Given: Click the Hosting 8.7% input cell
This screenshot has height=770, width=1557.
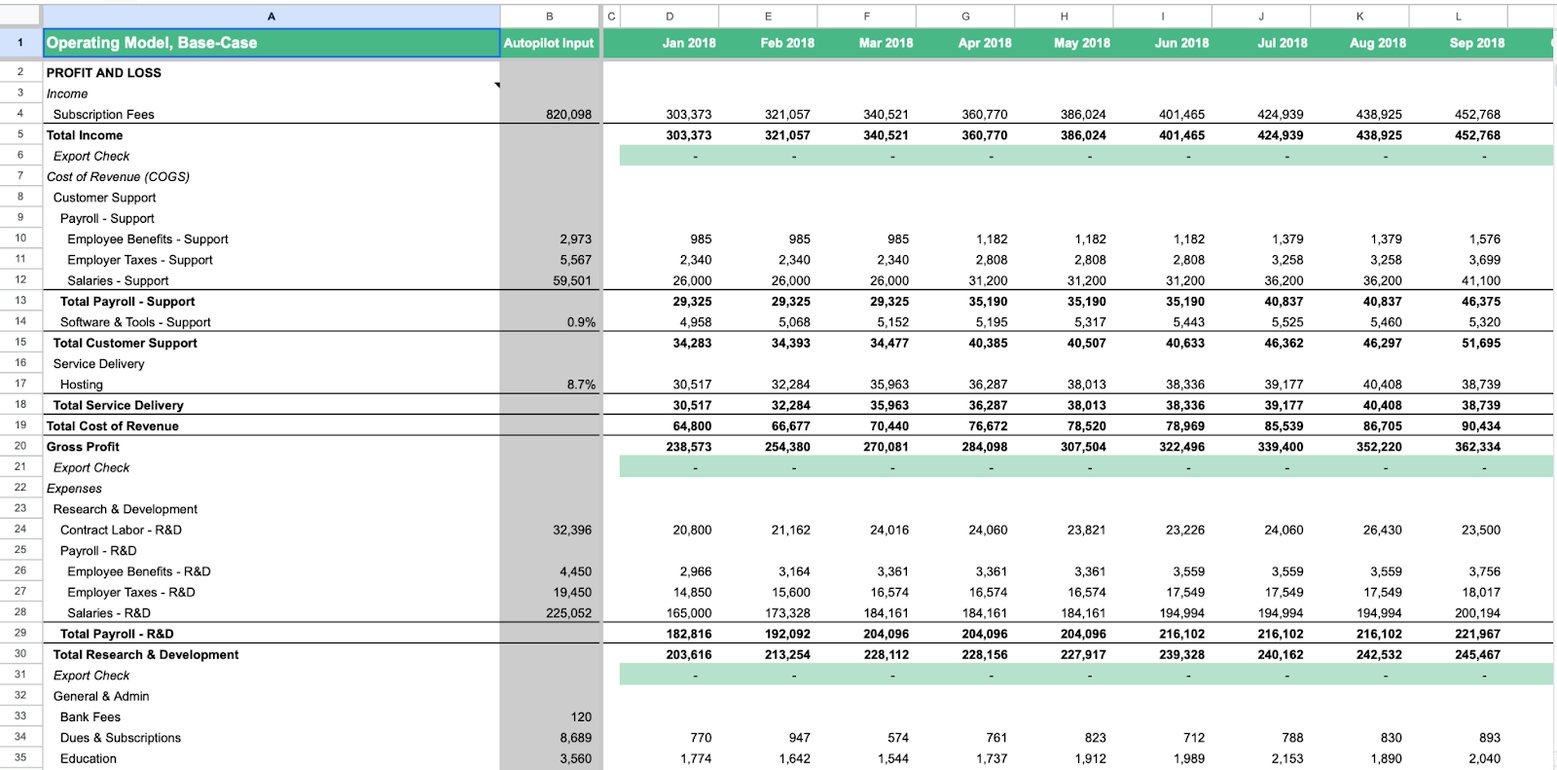Looking at the screenshot, I should 549,385.
